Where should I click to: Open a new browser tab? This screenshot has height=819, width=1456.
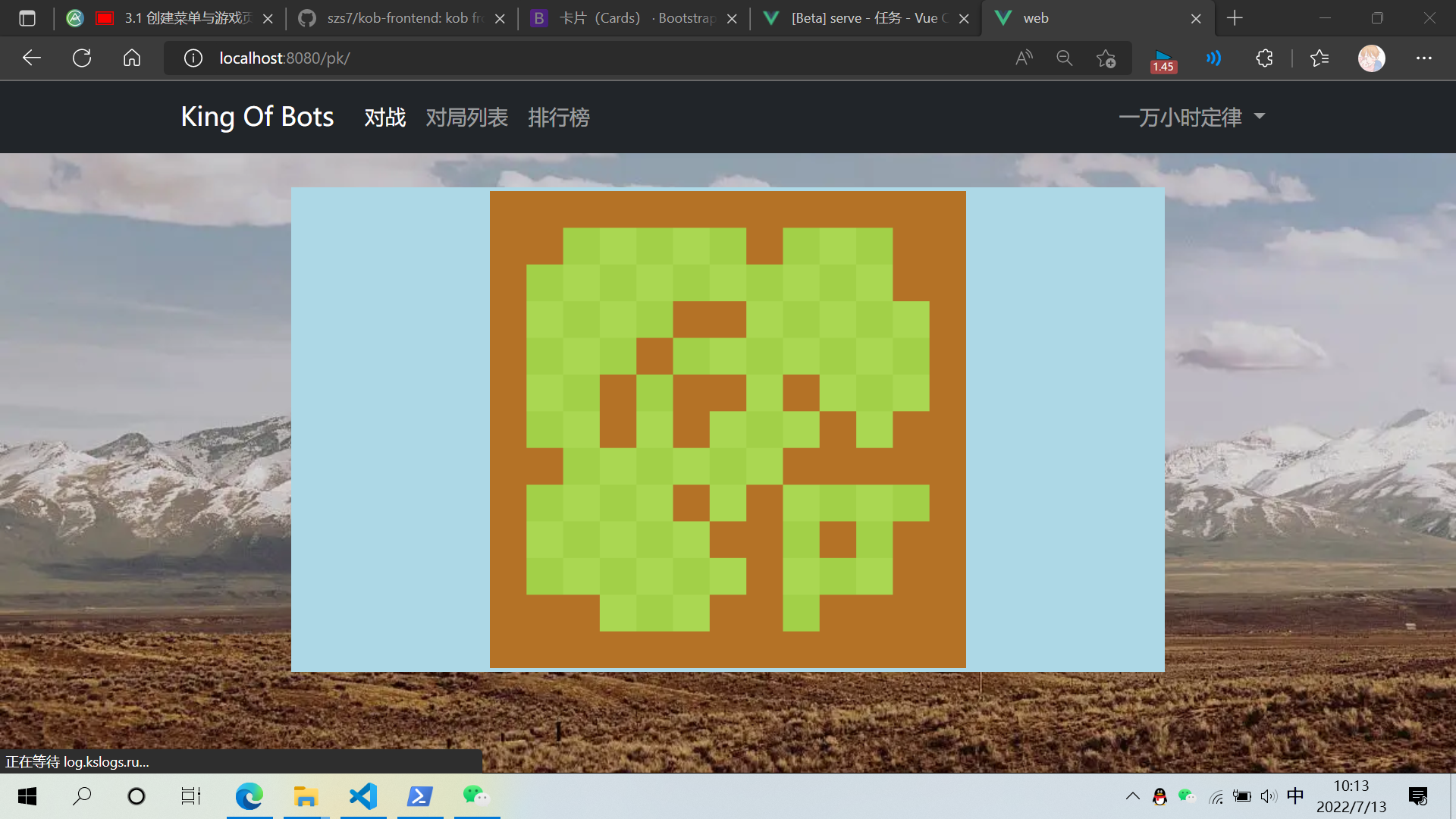click(1235, 18)
